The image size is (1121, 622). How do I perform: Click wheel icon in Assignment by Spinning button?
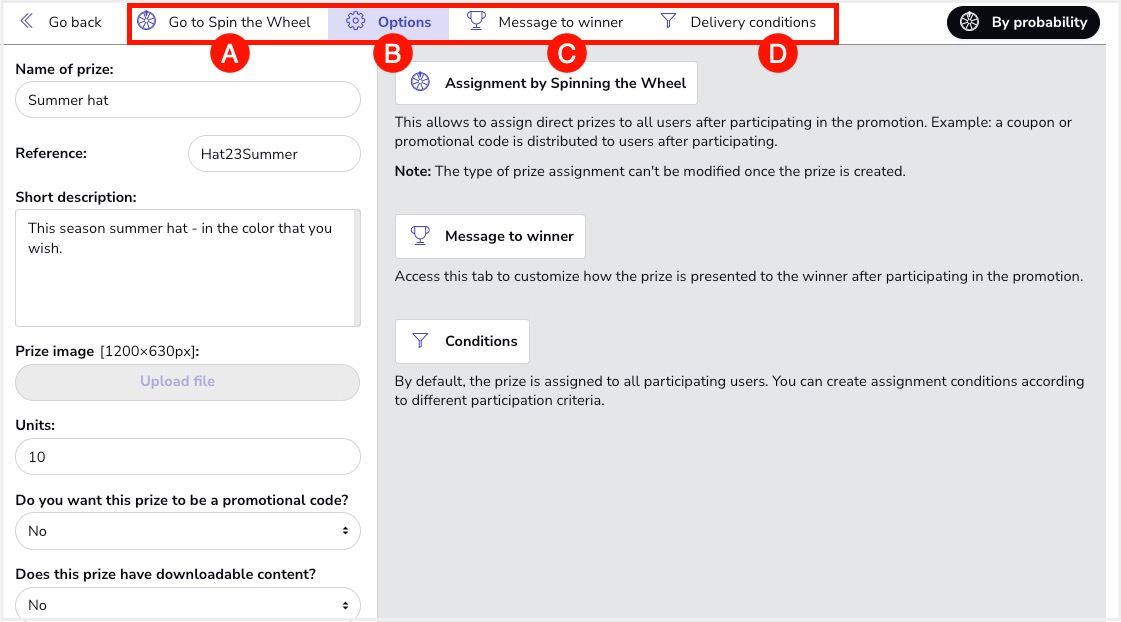tap(421, 83)
